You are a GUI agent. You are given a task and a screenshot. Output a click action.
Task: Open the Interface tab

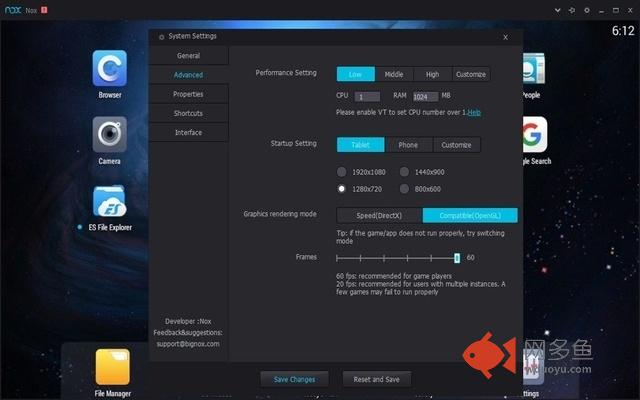188,132
